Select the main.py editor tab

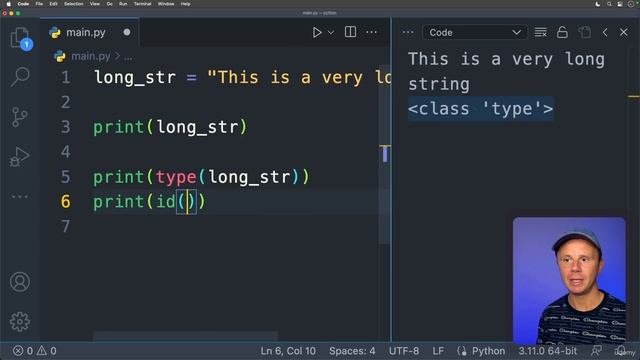(90, 32)
